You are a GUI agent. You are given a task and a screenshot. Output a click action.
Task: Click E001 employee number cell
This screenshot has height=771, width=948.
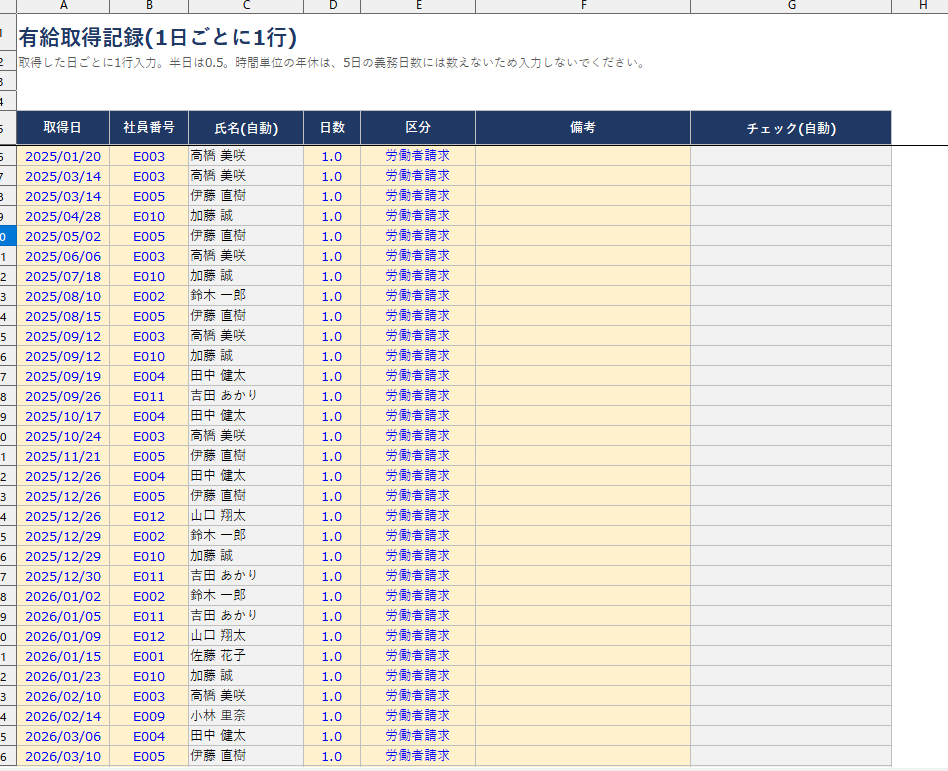click(x=149, y=656)
